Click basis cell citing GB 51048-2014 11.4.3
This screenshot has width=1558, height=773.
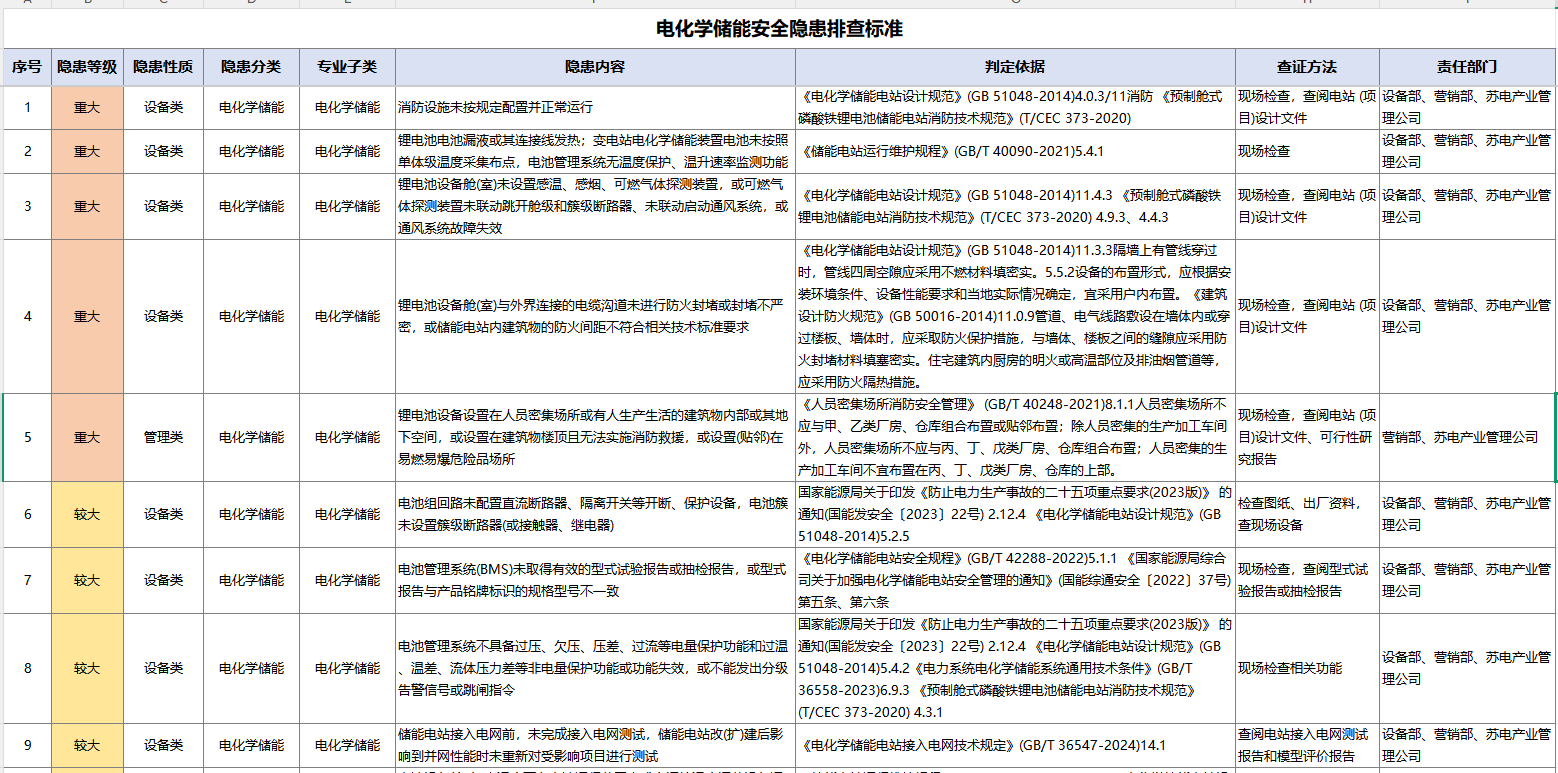(x=1015, y=206)
